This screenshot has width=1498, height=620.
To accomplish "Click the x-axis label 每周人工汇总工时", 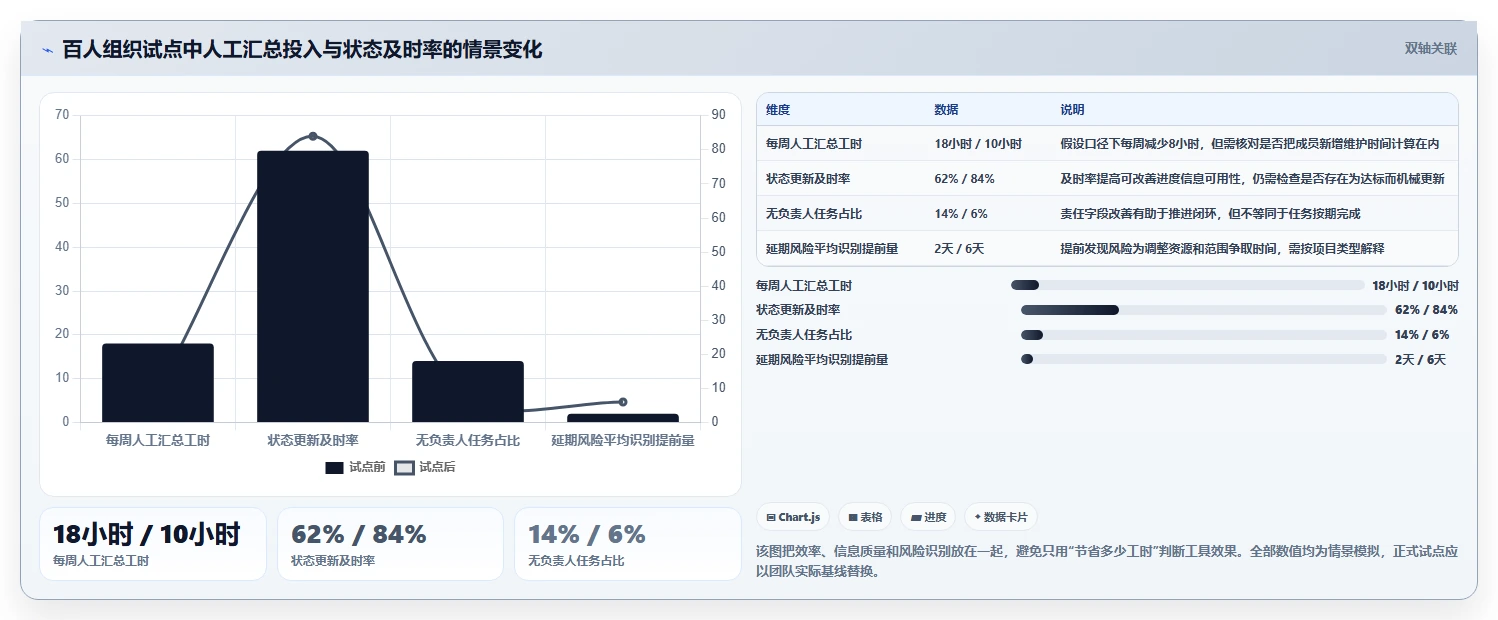I will point(158,440).
